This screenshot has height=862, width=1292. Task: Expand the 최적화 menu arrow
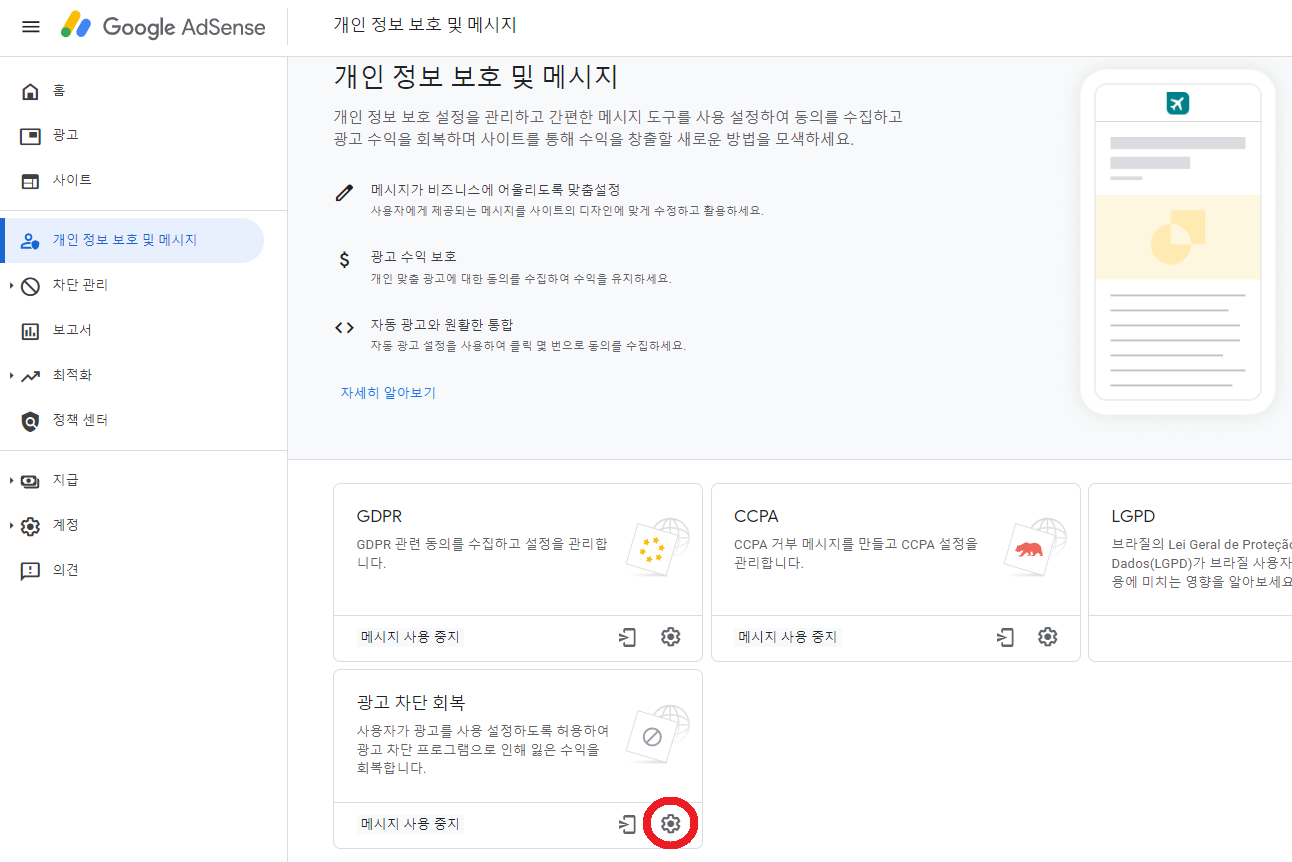[12, 376]
